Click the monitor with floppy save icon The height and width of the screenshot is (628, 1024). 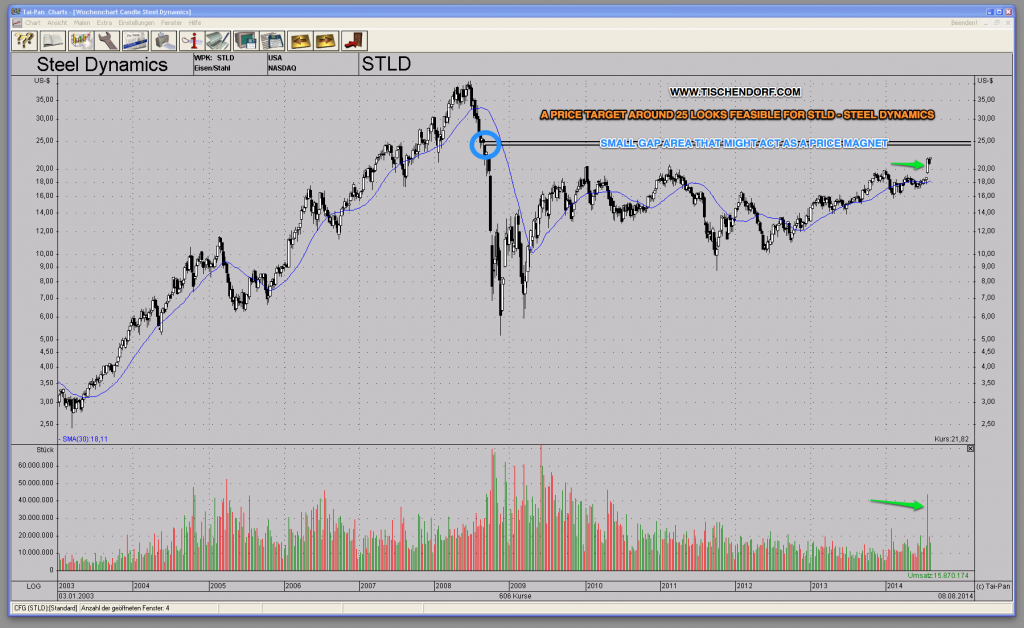point(246,40)
